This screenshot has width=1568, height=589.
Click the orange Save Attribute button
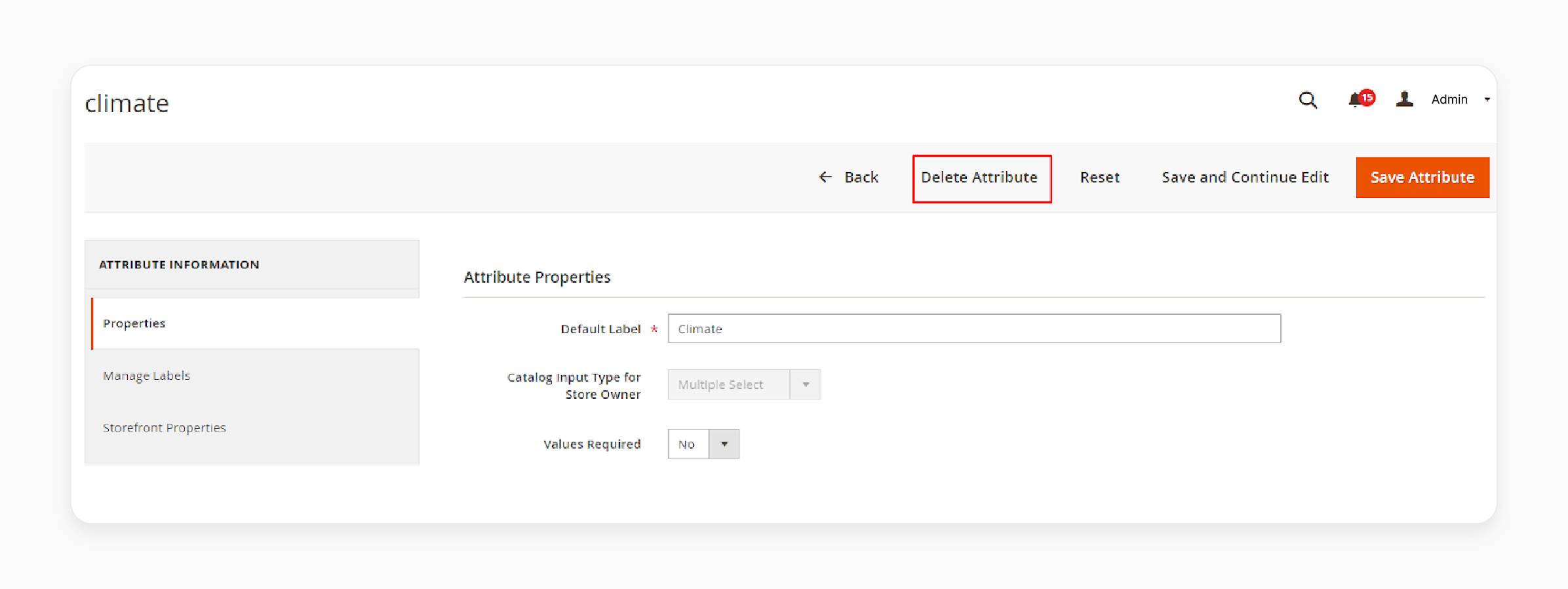(x=1422, y=177)
